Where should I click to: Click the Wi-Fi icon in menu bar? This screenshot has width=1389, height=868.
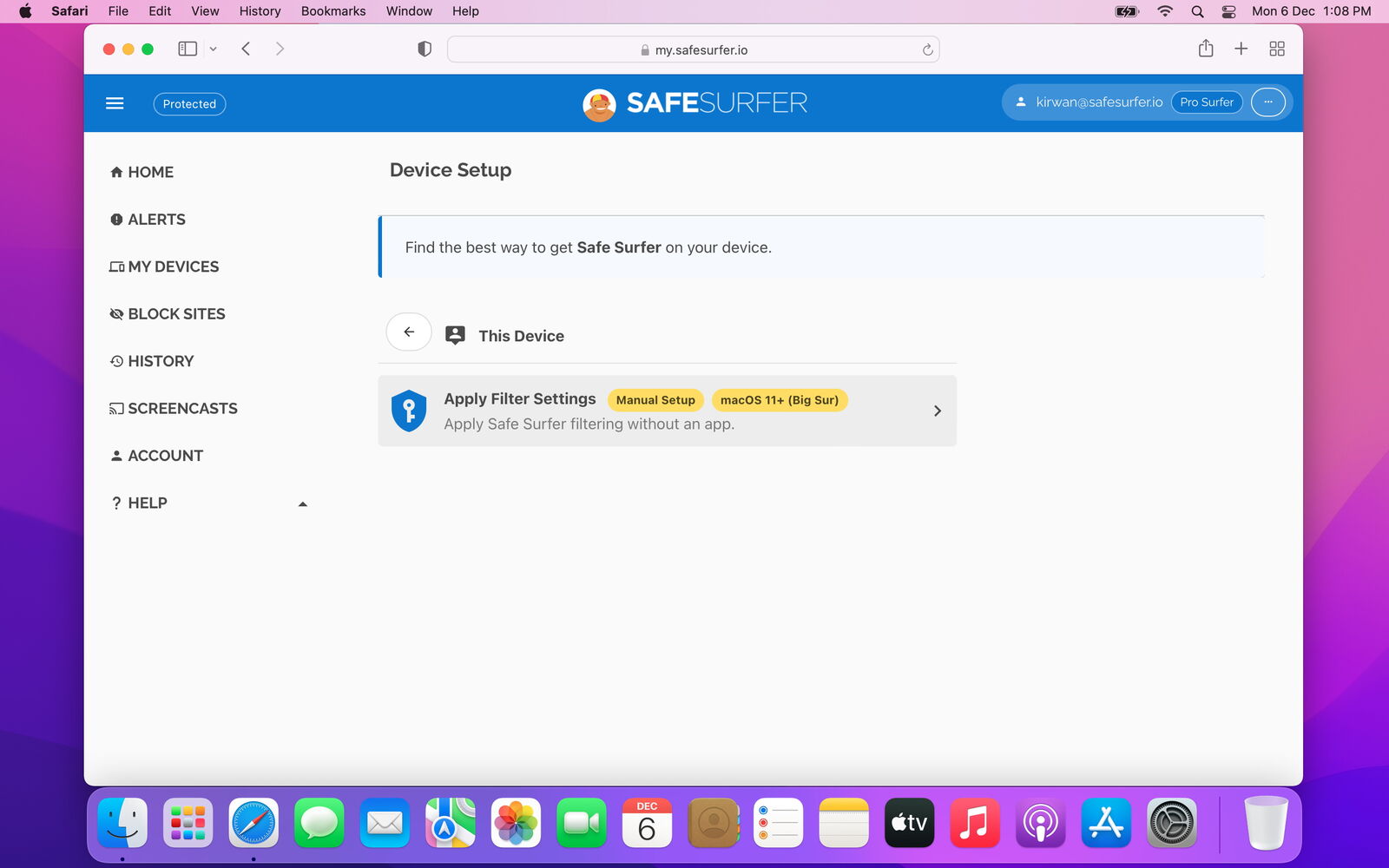click(x=1165, y=11)
